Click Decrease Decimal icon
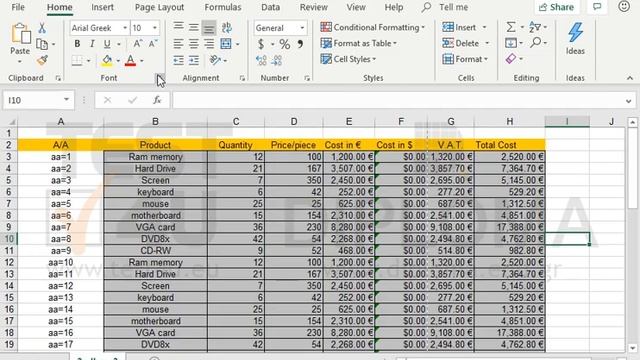Screen dimensions: 640x360 coord(277,60)
